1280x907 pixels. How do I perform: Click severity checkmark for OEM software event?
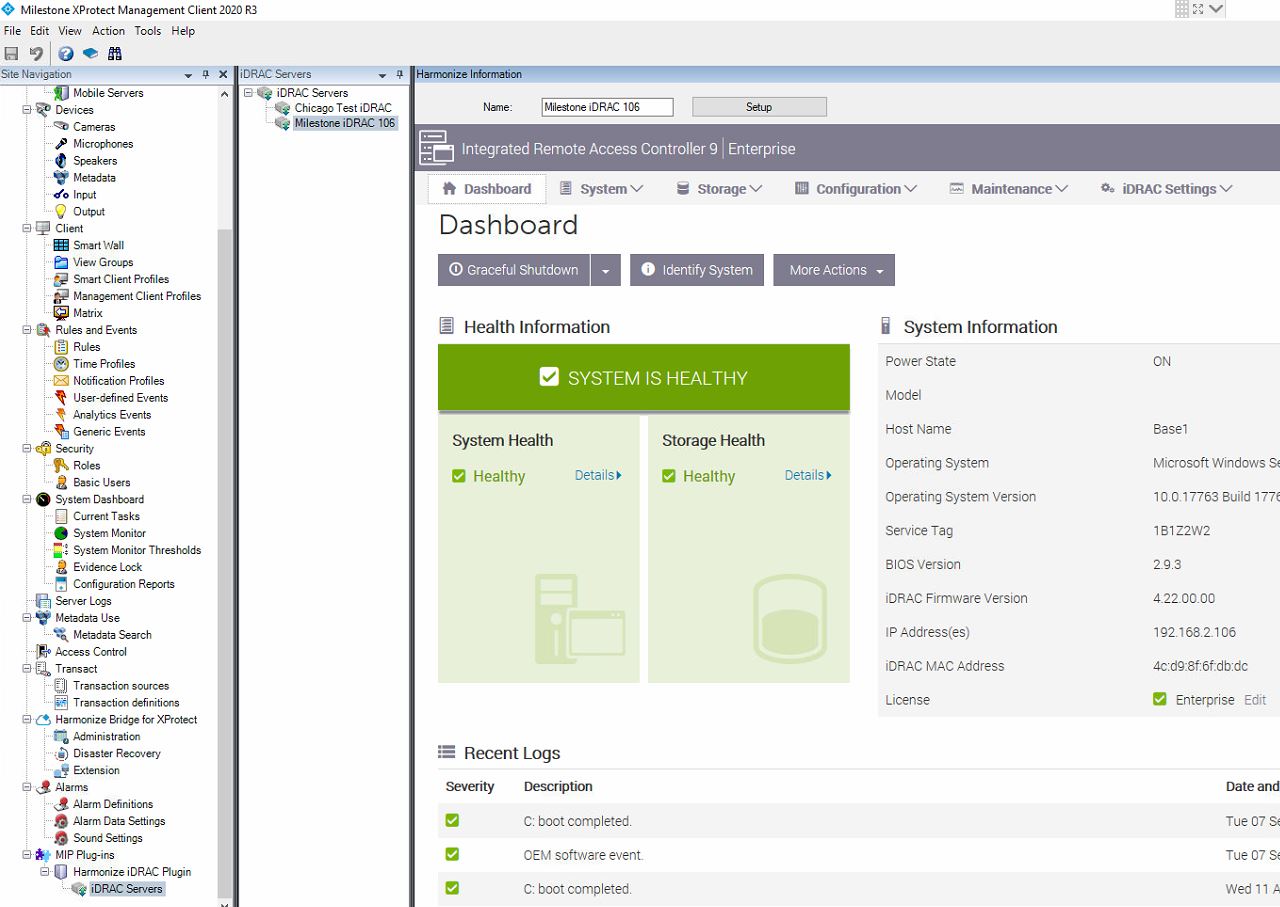tap(452, 854)
